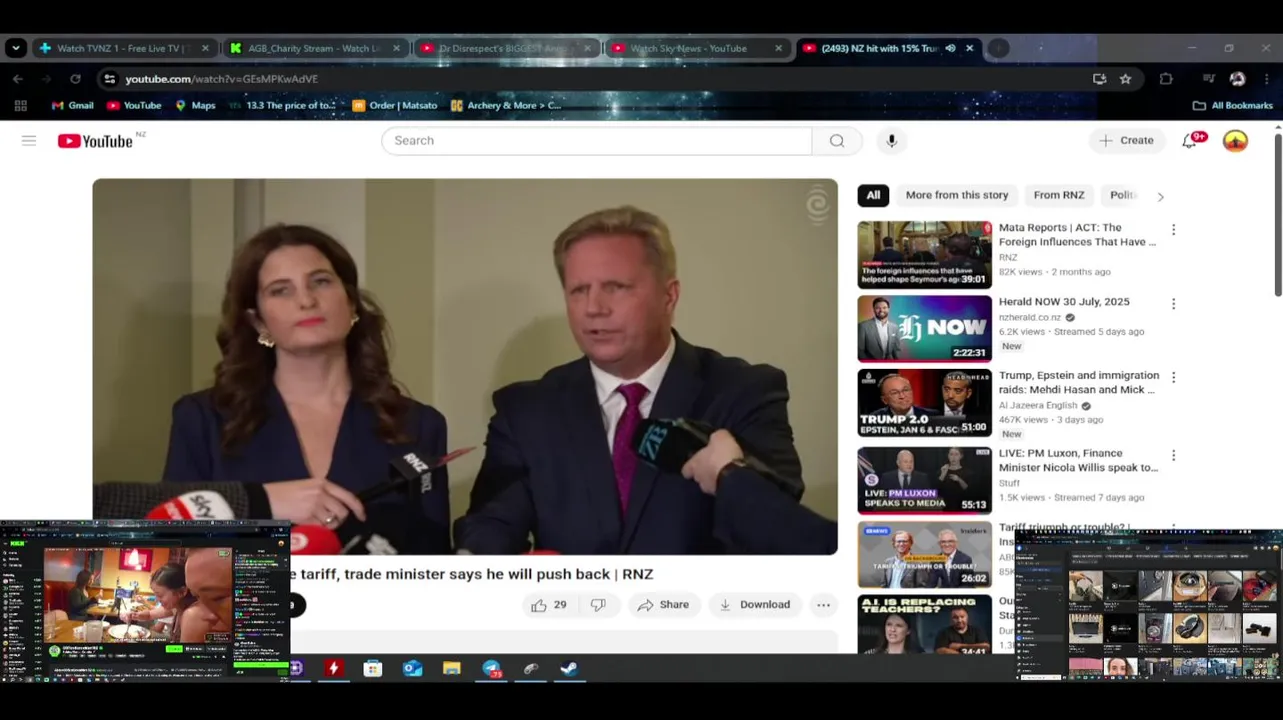Dislike the video with thumbs down
Screen dimensions: 1283x720
[598, 605]
